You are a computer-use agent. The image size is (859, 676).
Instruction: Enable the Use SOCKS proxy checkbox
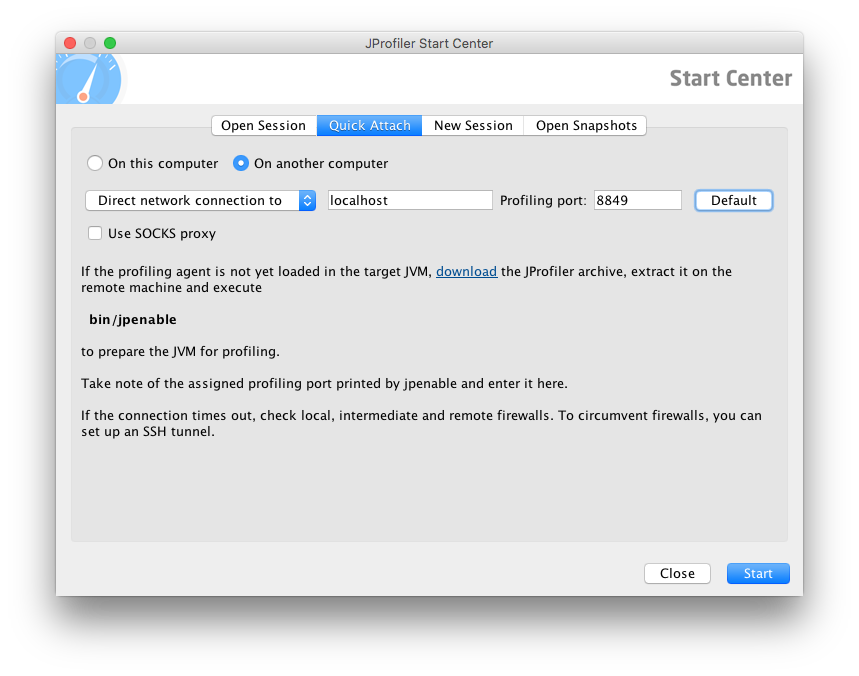(x=95, y=233)
